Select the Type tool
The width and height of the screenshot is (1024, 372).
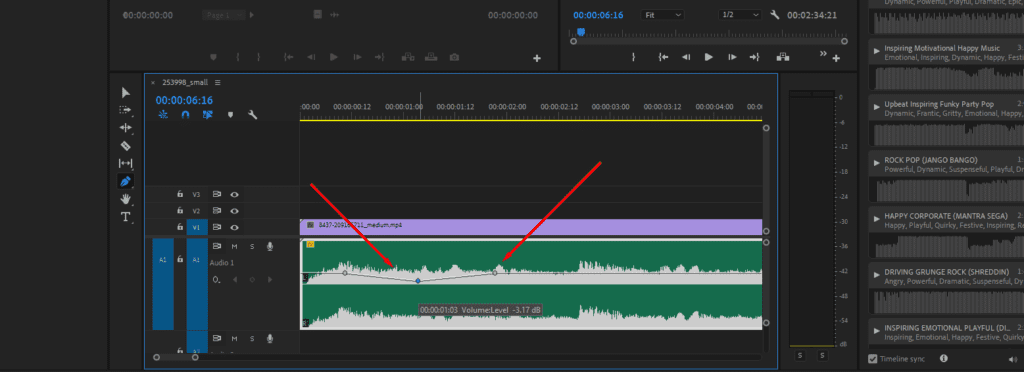click(x=125, y=216)
